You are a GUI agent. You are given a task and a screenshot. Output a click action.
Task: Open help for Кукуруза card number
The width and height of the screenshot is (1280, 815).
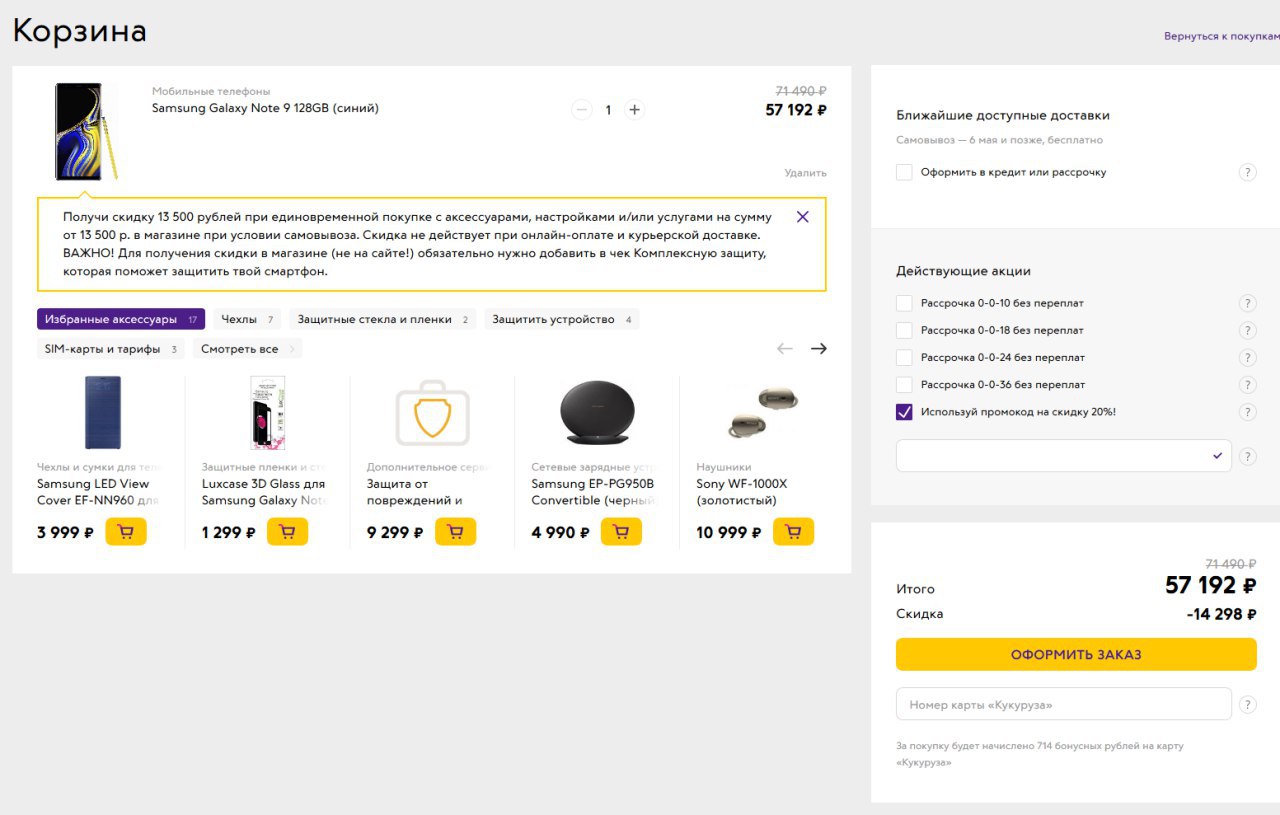[x=1247, y=704]
